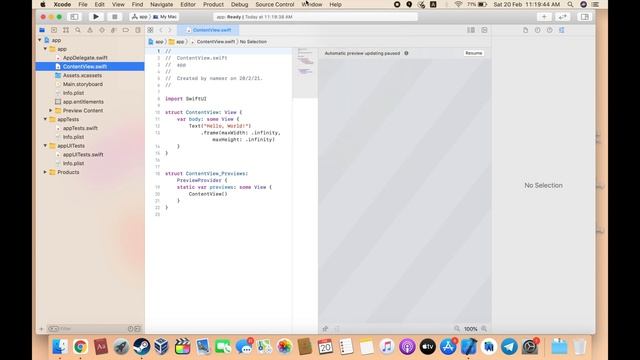640x360 pixels.
Task: Zoom out the preview canvas
Action: pyautogui.click(x=457, y=329)
